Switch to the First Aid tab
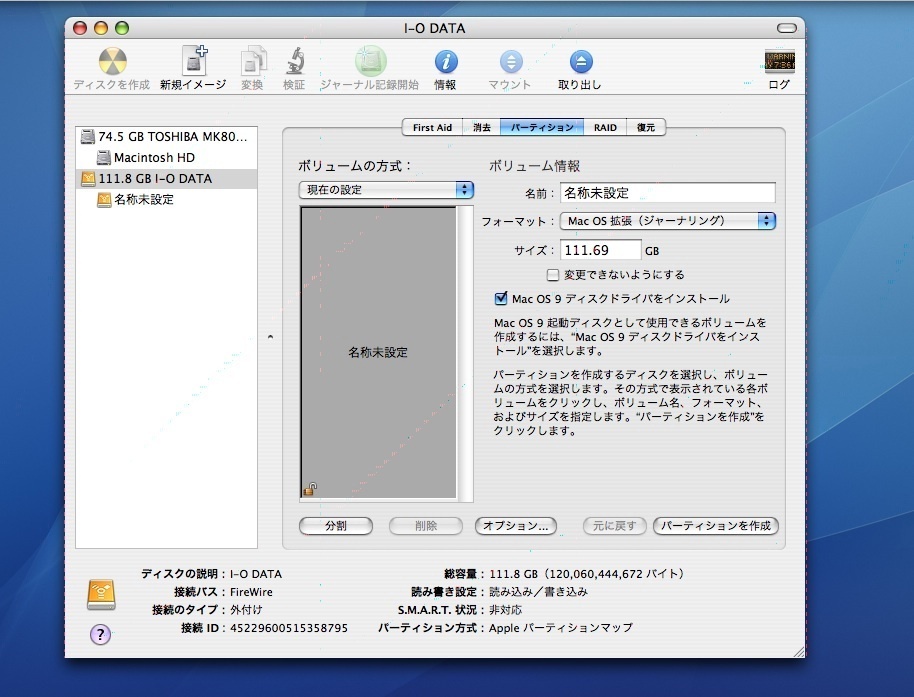The width and height of the screenshot is (914, 697). (x=432, y=128)
